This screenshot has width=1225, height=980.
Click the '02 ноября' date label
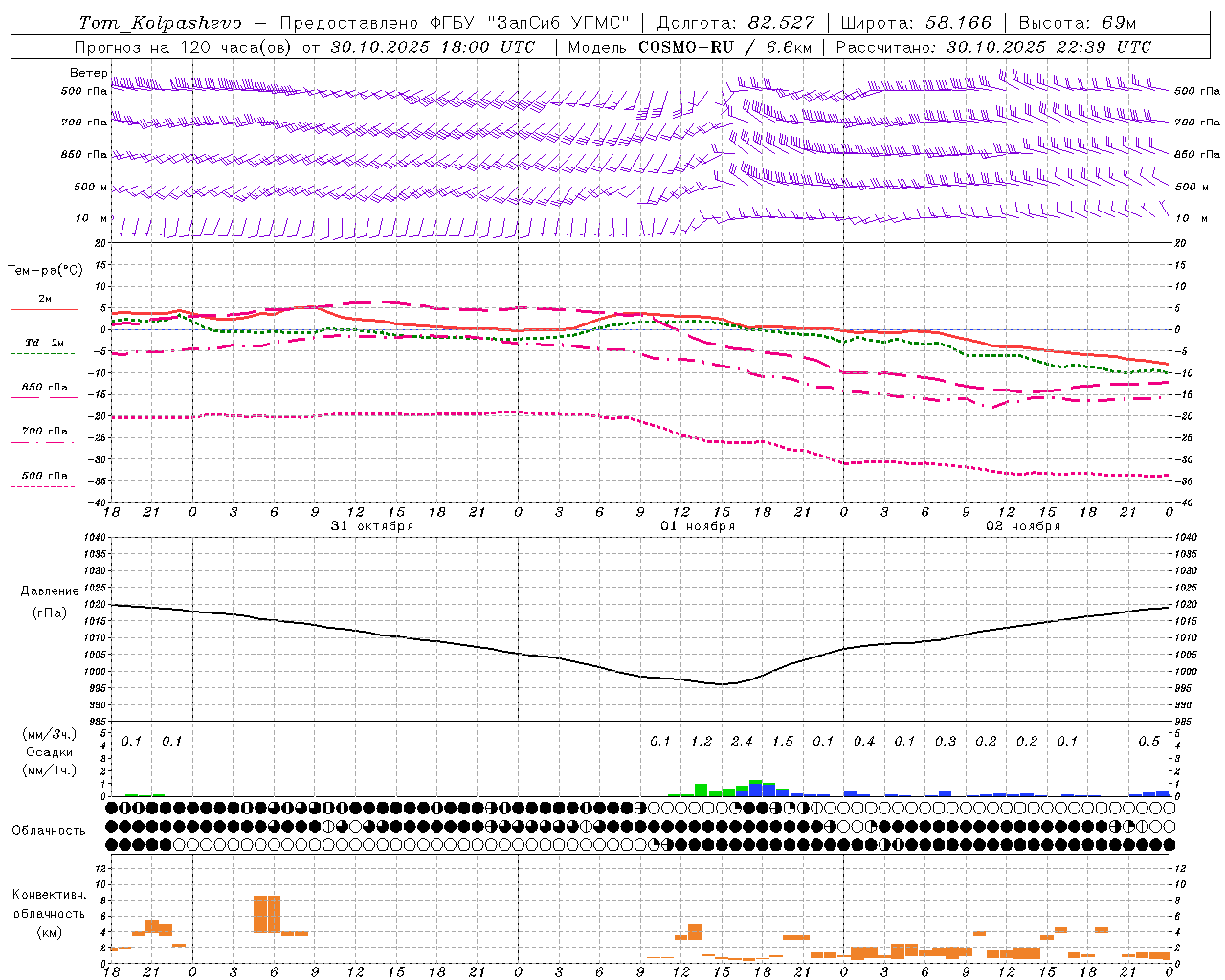click(x=1023, y=526)
